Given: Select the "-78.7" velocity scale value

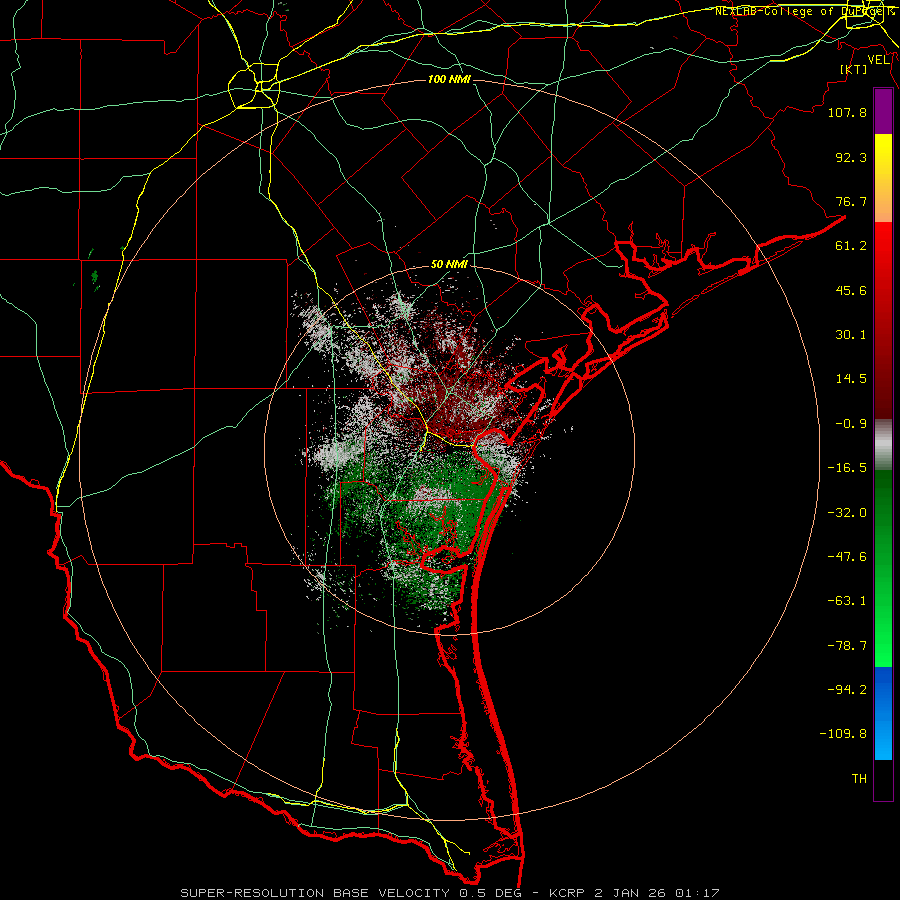Looking at the screenshot, I should (847, 646).
